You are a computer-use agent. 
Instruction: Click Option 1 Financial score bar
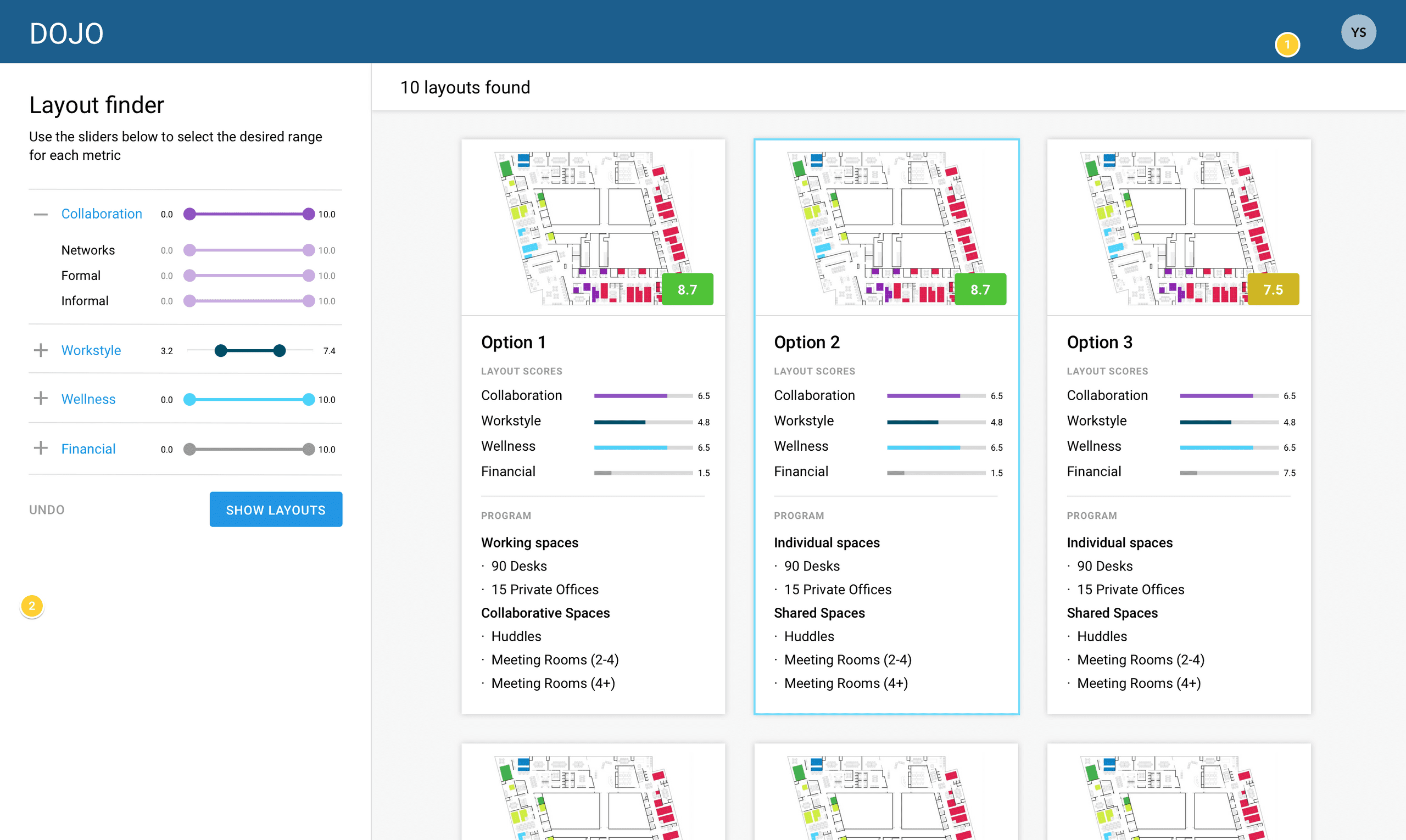pyautogui.click(x=643, y=473)
